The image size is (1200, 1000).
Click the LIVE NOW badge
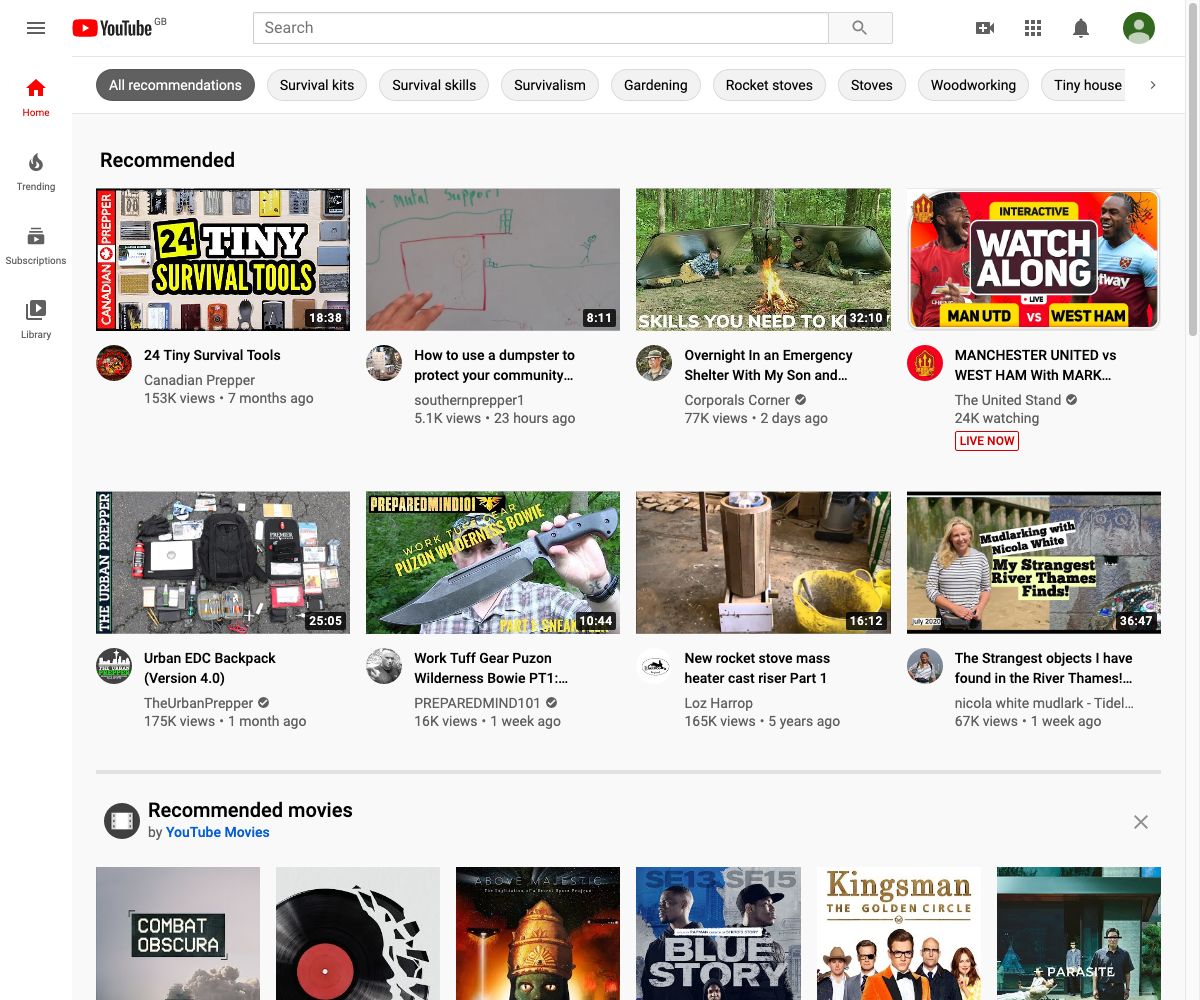(987, 440)
